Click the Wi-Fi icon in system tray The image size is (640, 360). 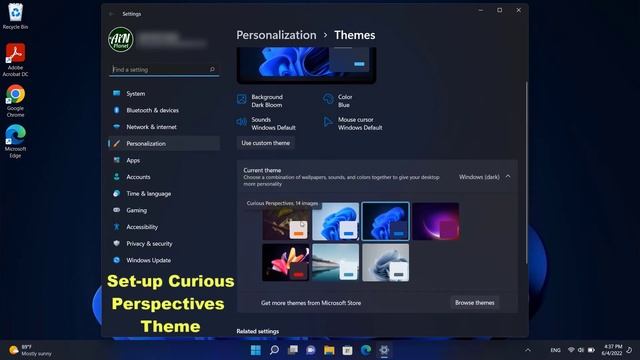click(x=571, y=350)
